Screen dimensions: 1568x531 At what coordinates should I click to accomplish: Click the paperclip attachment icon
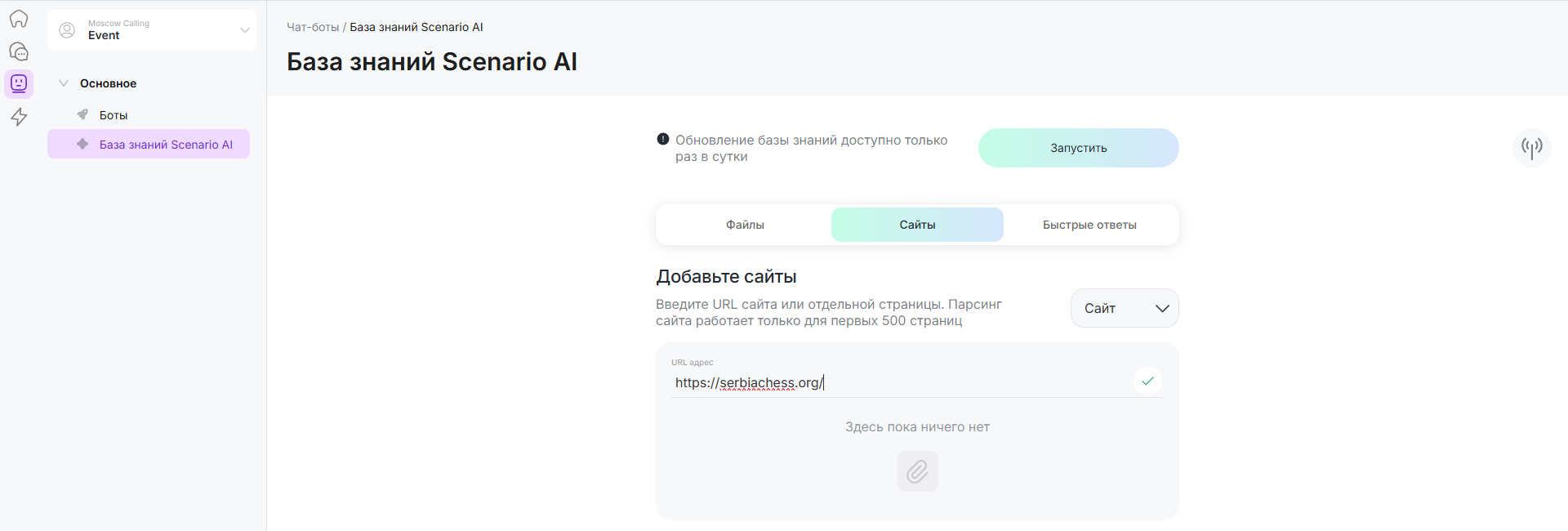click(x=917, y=471)
